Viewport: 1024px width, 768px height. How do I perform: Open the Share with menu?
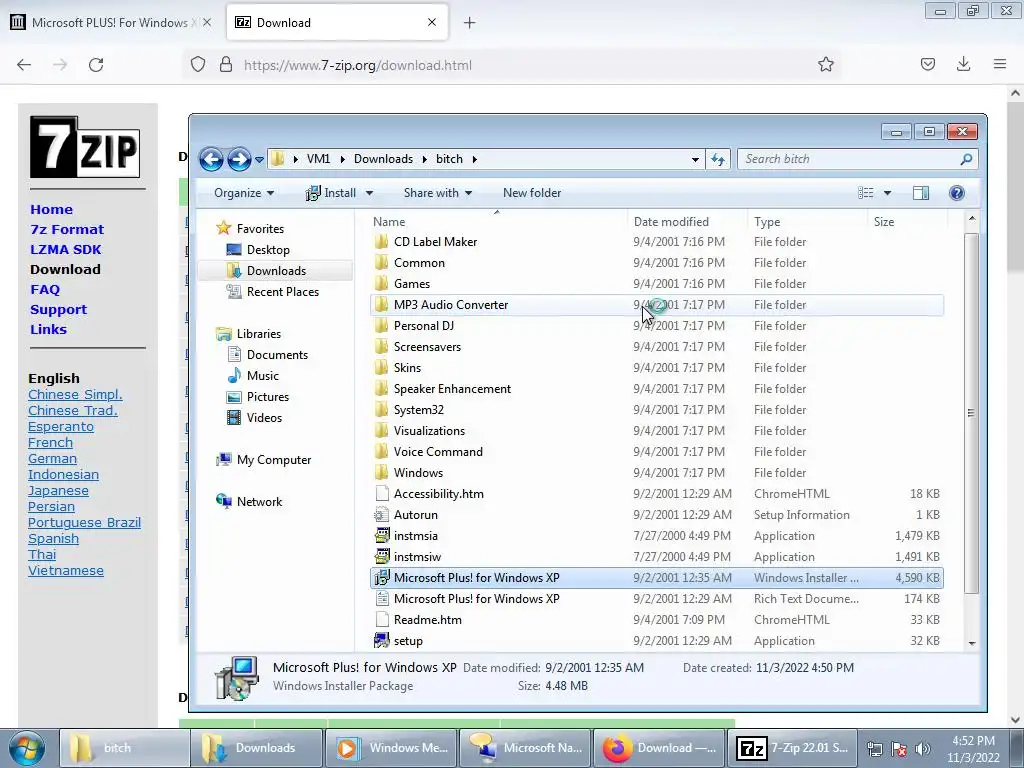438,193
